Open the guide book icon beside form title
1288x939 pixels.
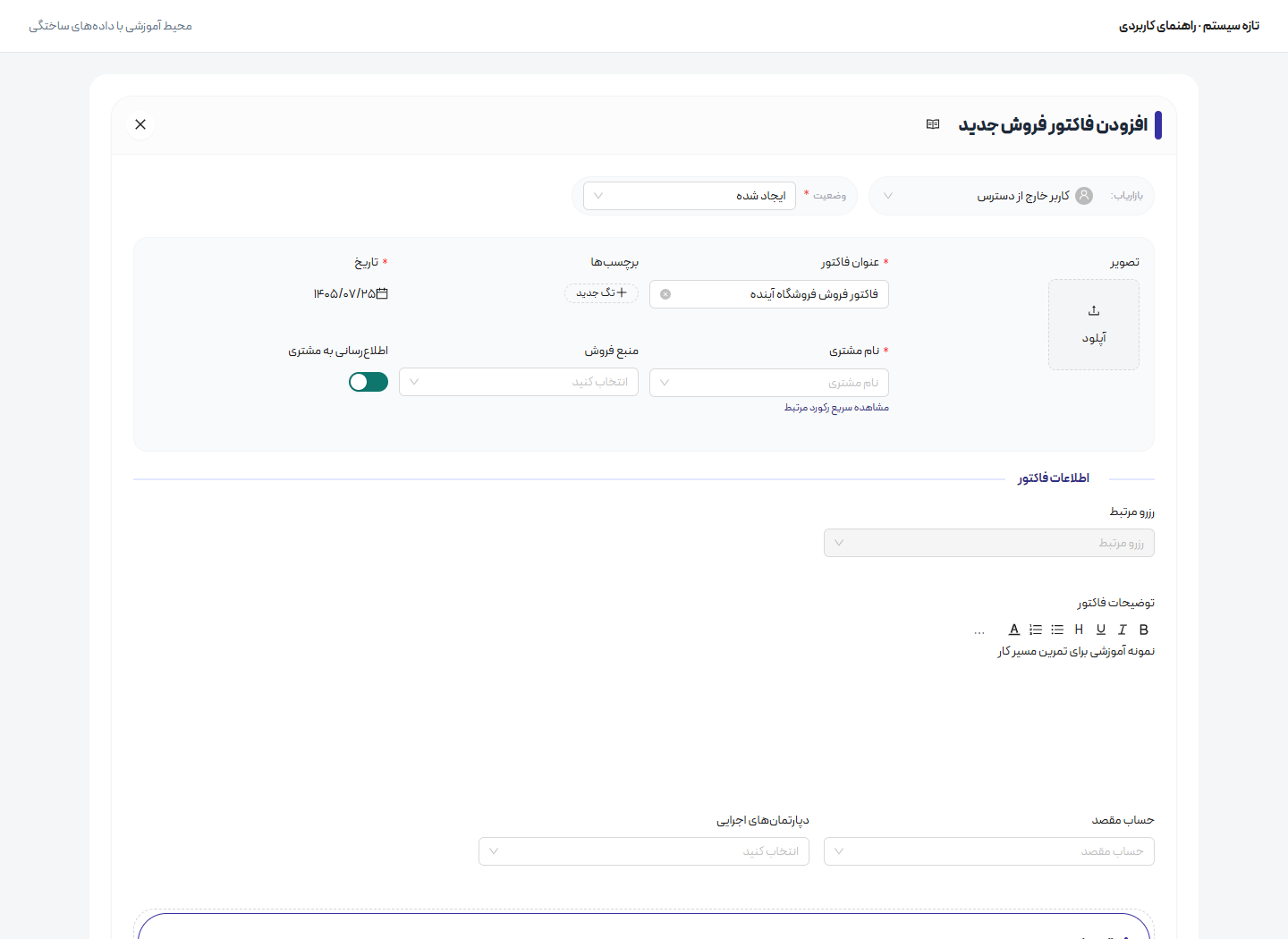coord(933,124)
